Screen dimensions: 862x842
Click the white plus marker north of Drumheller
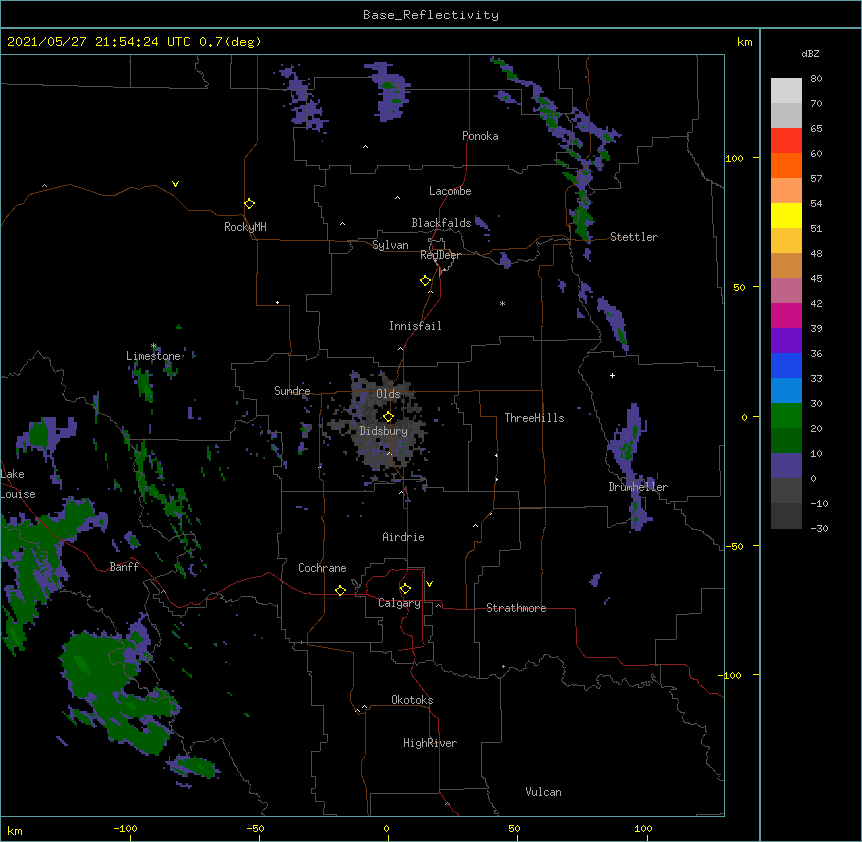click(612, 375)
